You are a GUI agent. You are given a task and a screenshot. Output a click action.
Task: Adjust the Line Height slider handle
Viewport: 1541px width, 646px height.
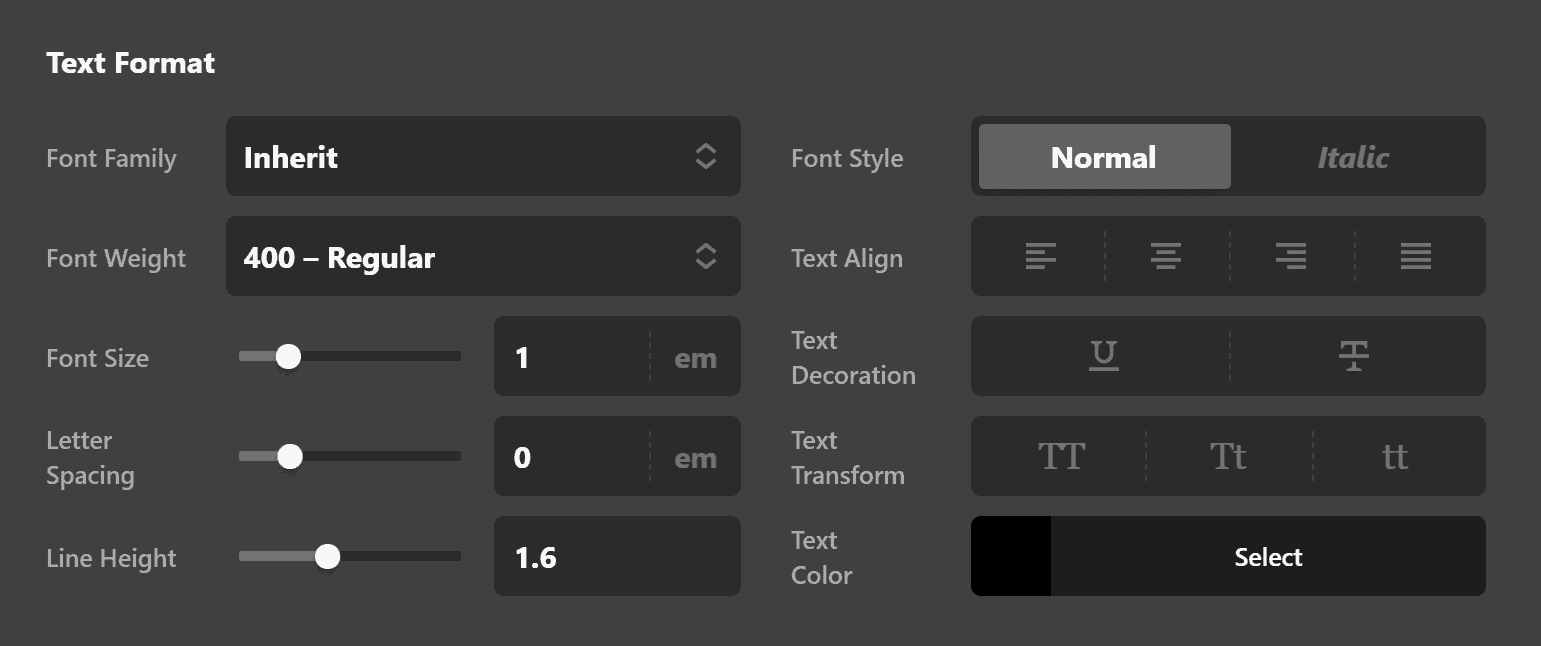[x=327, y=556]
